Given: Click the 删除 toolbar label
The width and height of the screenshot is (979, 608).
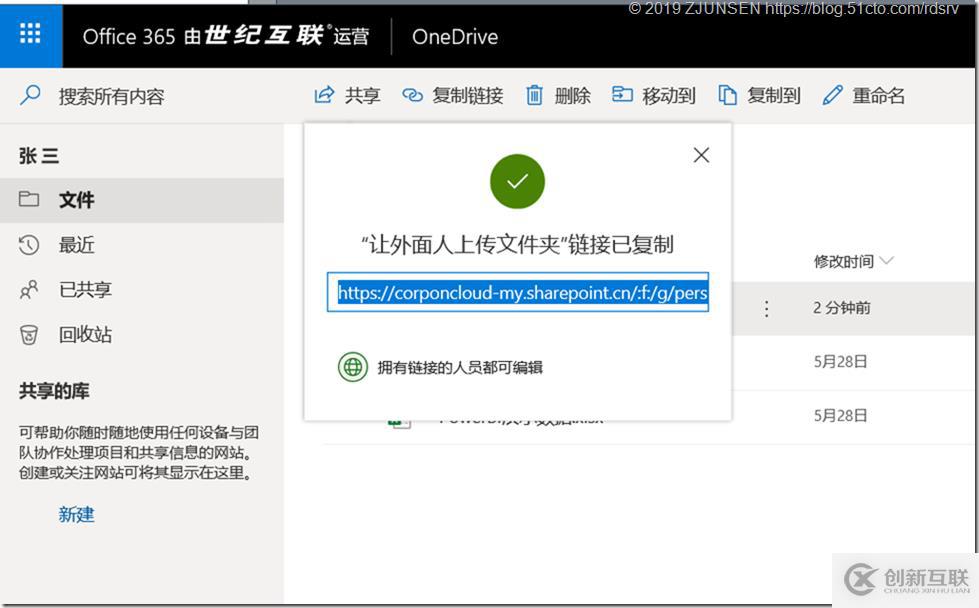Looking at the screenshot, I should [573, 96].
